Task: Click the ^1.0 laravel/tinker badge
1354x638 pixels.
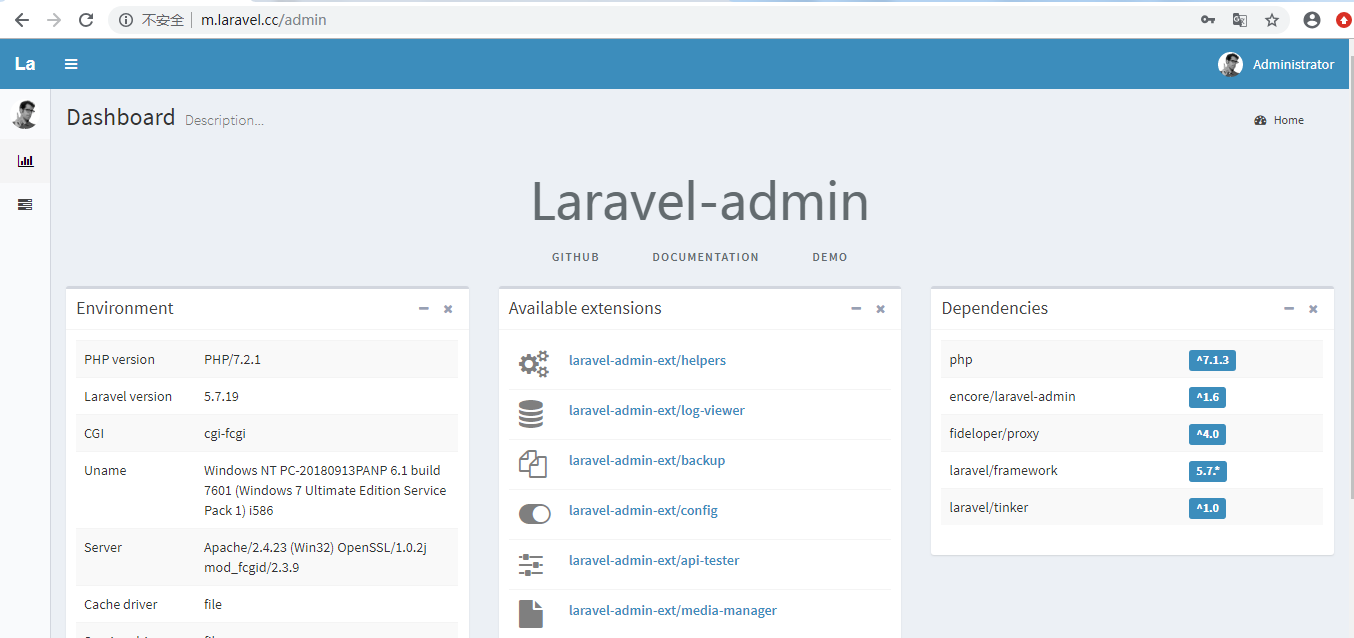Action: click(x=1207, y=508)
